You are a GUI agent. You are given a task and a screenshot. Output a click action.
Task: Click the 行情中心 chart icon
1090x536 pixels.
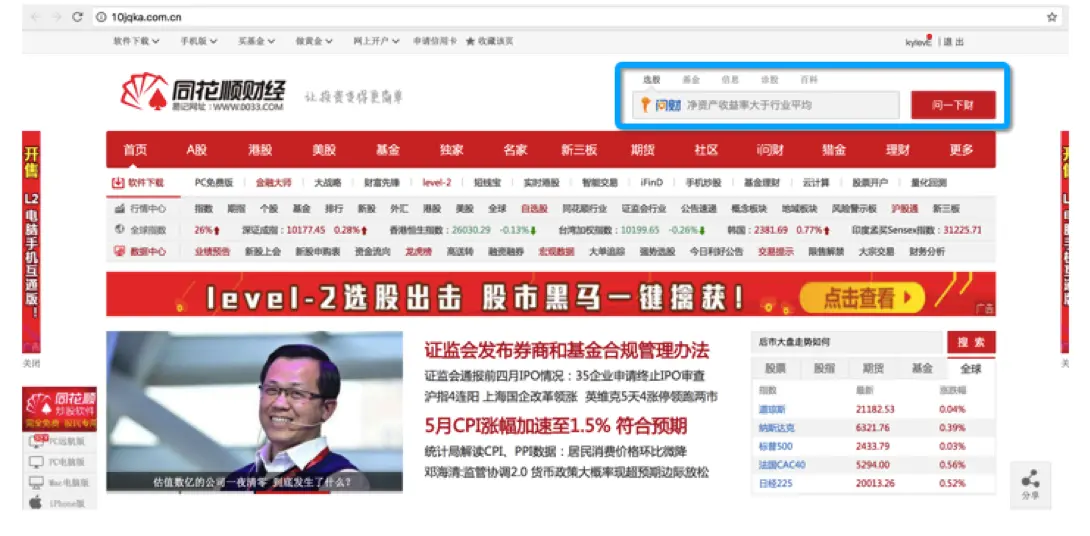pyautogui.click(x=119, y=209)
